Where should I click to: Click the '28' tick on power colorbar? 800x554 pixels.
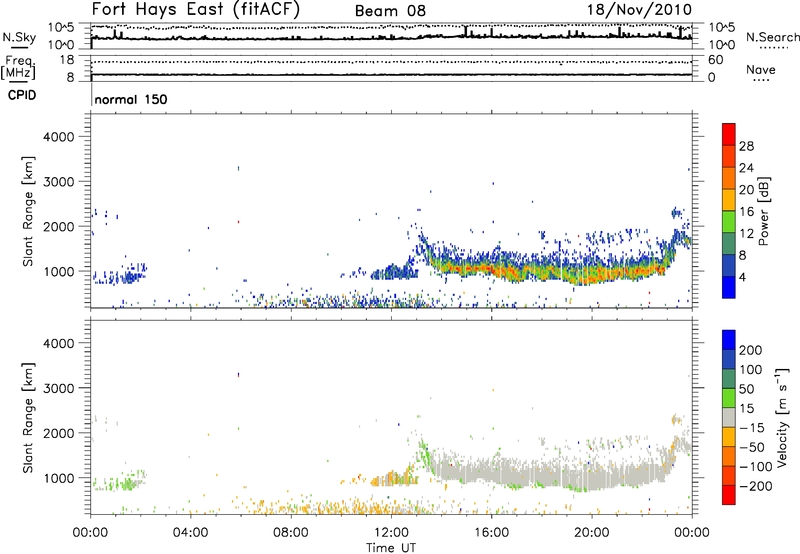[x=746, y=146]
